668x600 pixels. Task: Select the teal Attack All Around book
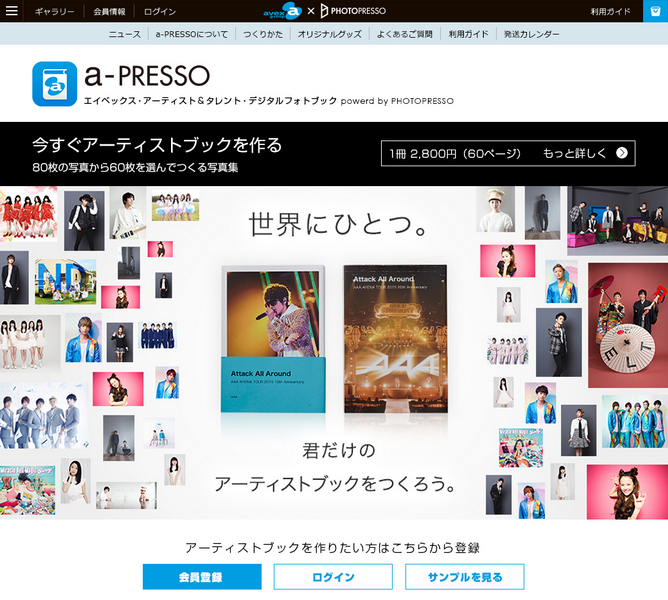tap(273, 339)
